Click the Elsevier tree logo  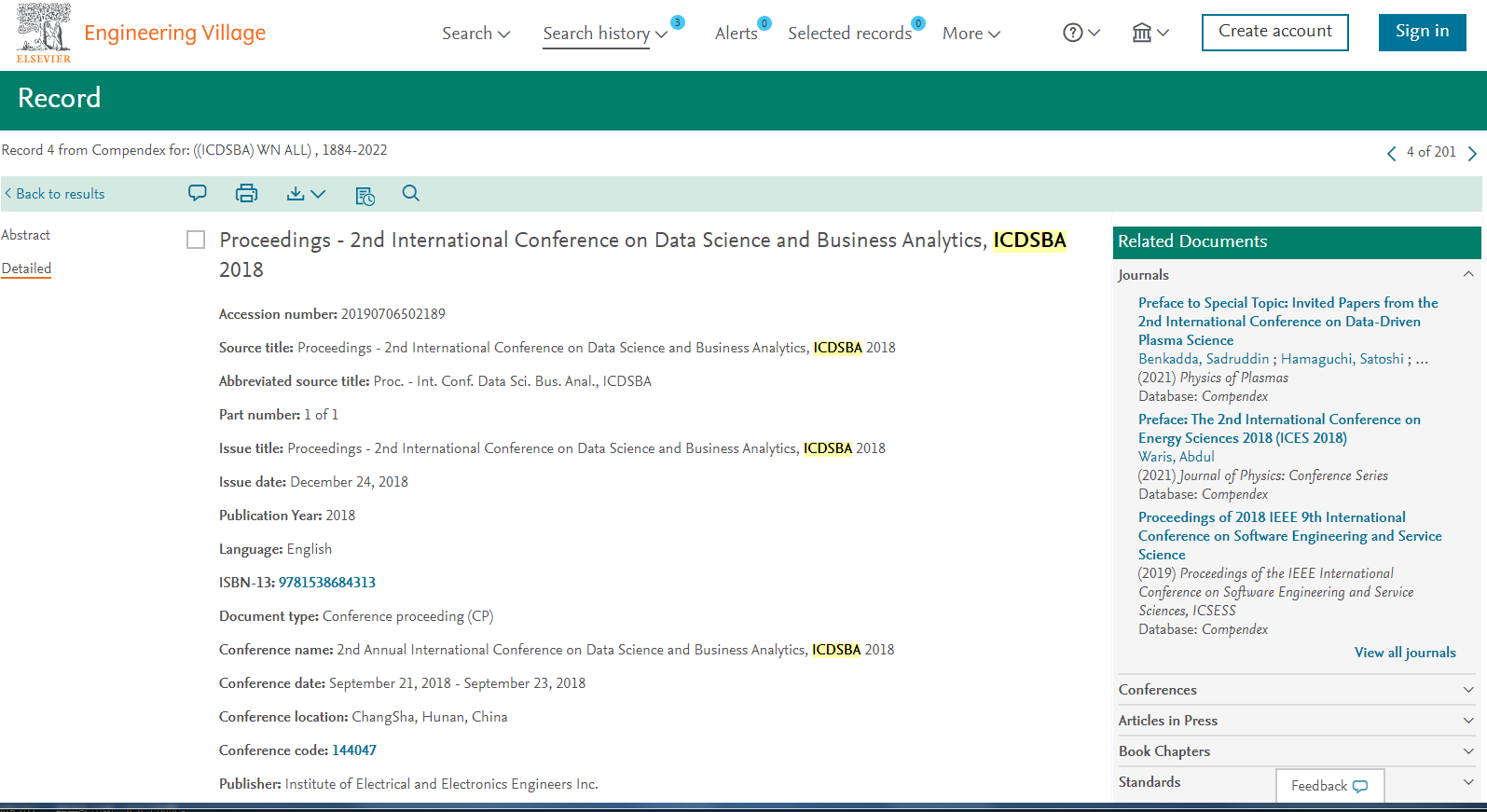[x=43, y=33]
